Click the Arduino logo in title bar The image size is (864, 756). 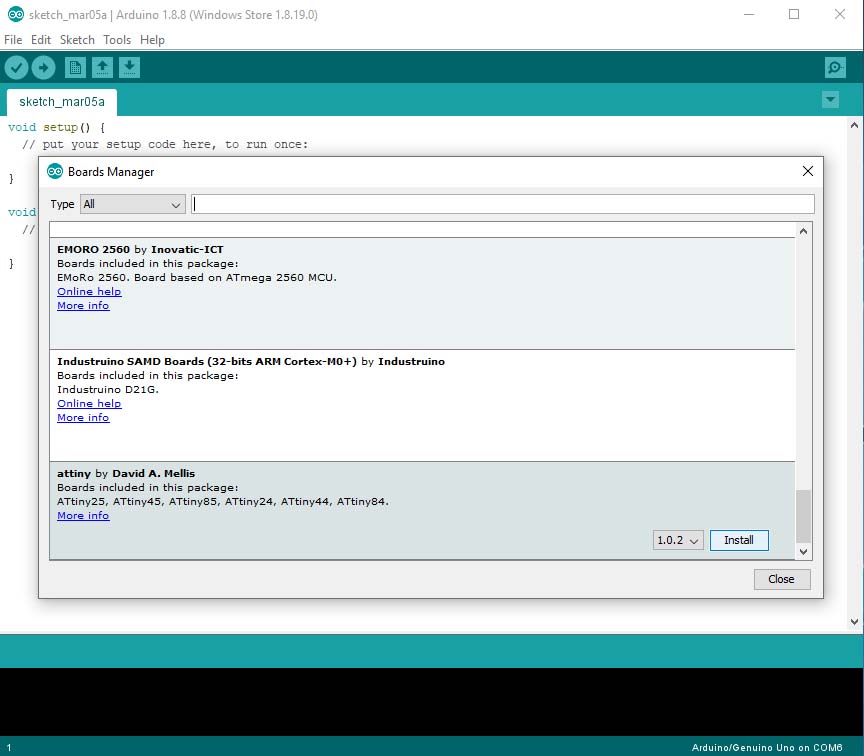tap(16, 14)
